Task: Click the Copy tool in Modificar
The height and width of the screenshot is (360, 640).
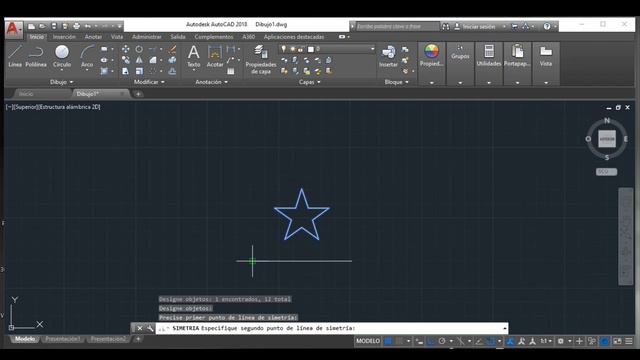Action: tap(125, 60)
